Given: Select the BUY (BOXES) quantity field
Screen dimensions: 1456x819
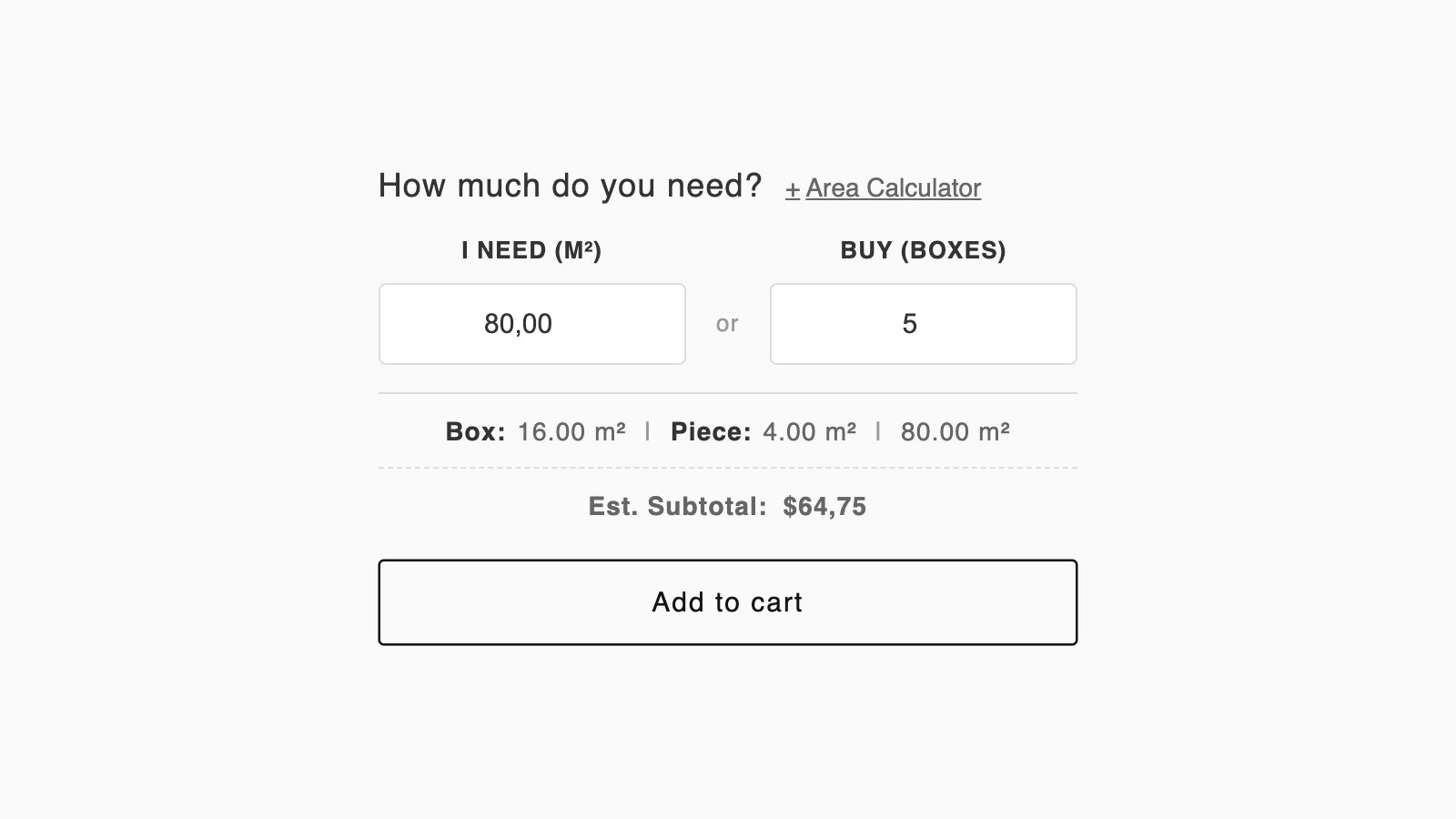Looking at the screenshot, I should pyautogui.click(x=923, y=324).
